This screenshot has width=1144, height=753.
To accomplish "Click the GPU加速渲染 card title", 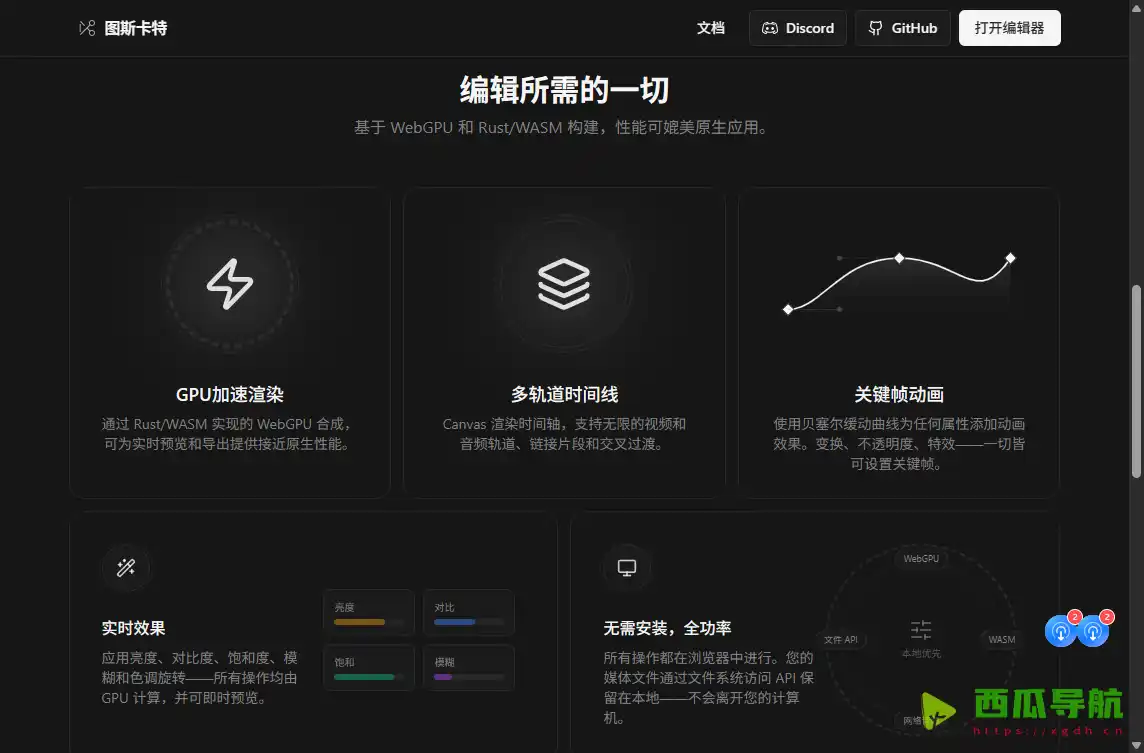I will pos(230,395).
